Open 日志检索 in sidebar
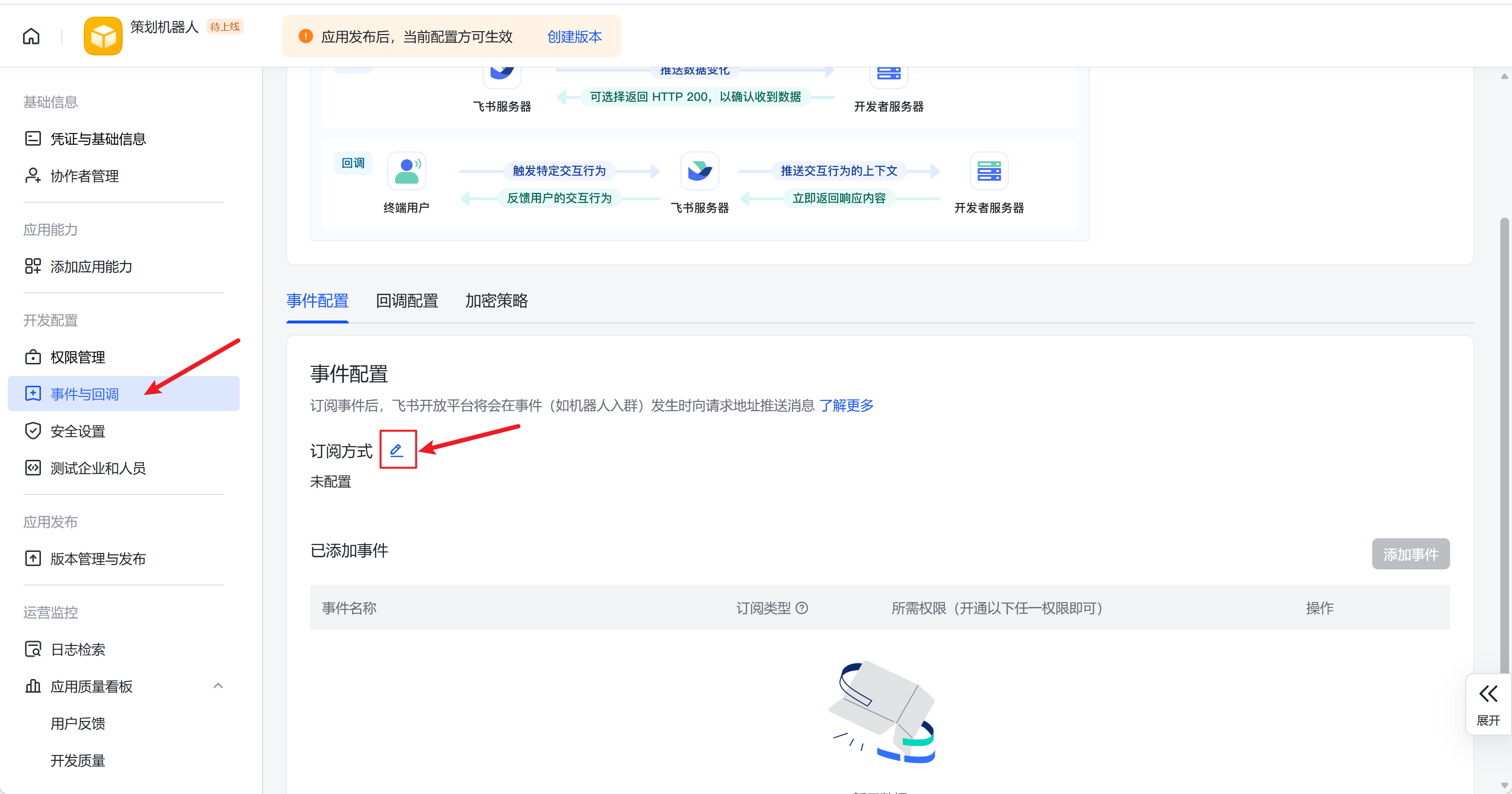This screenshot has height=794, width=1512. (77, 650)
